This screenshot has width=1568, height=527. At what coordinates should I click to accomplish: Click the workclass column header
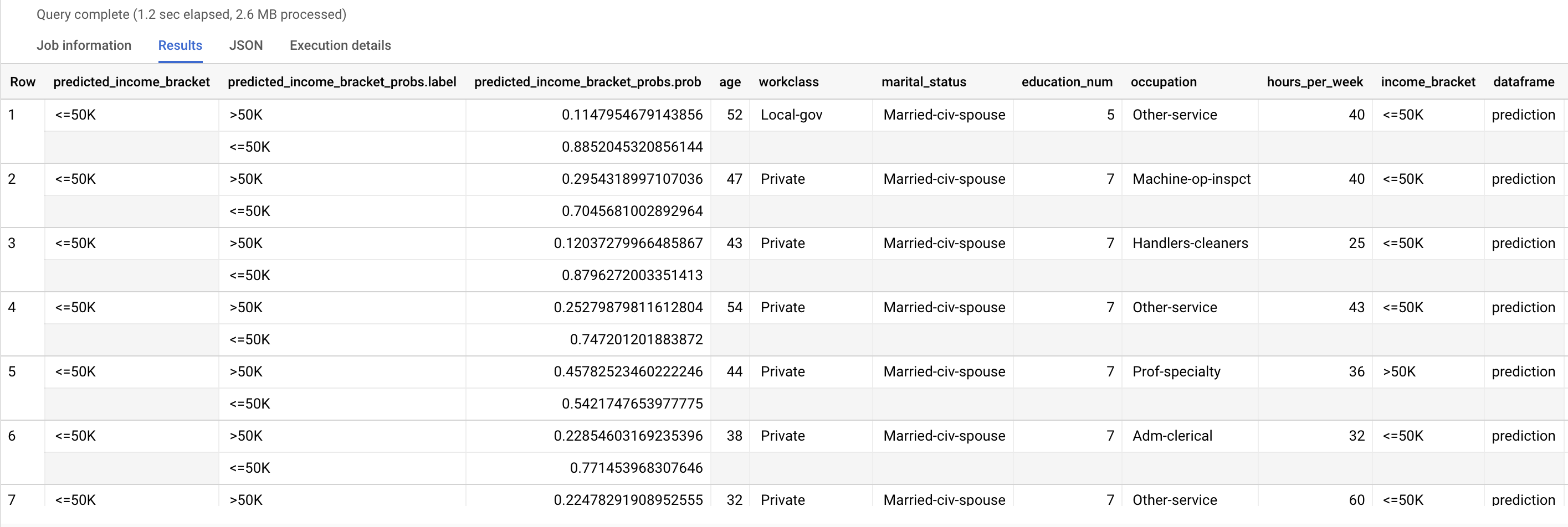pos(788,82)
